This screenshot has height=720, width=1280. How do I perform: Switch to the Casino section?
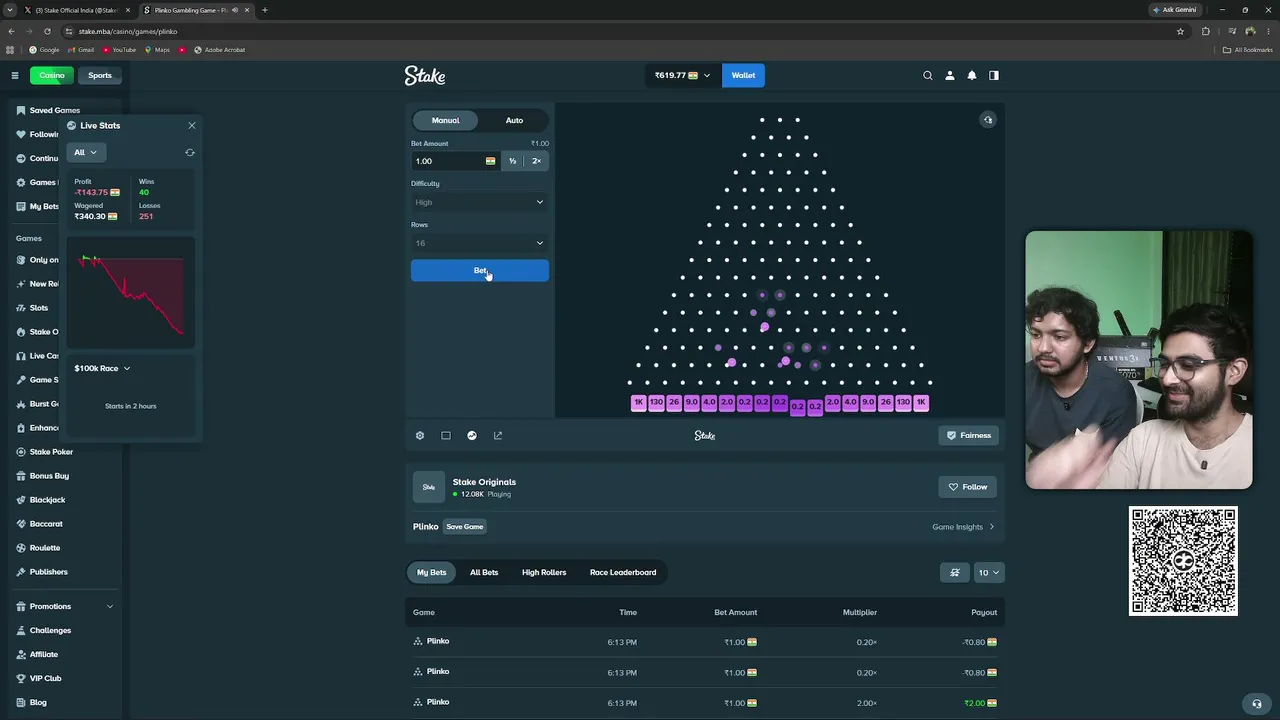52,75
